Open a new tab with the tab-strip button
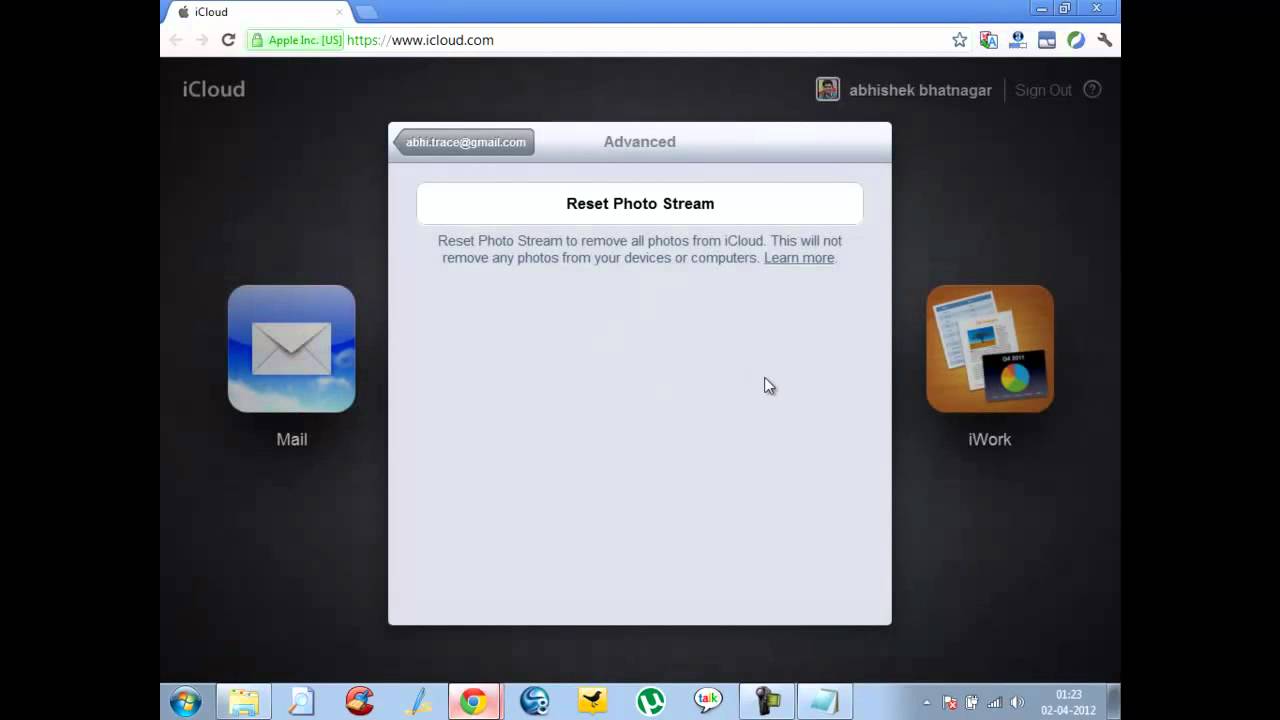Screen dimensions: 1280x720 (366, 12)
